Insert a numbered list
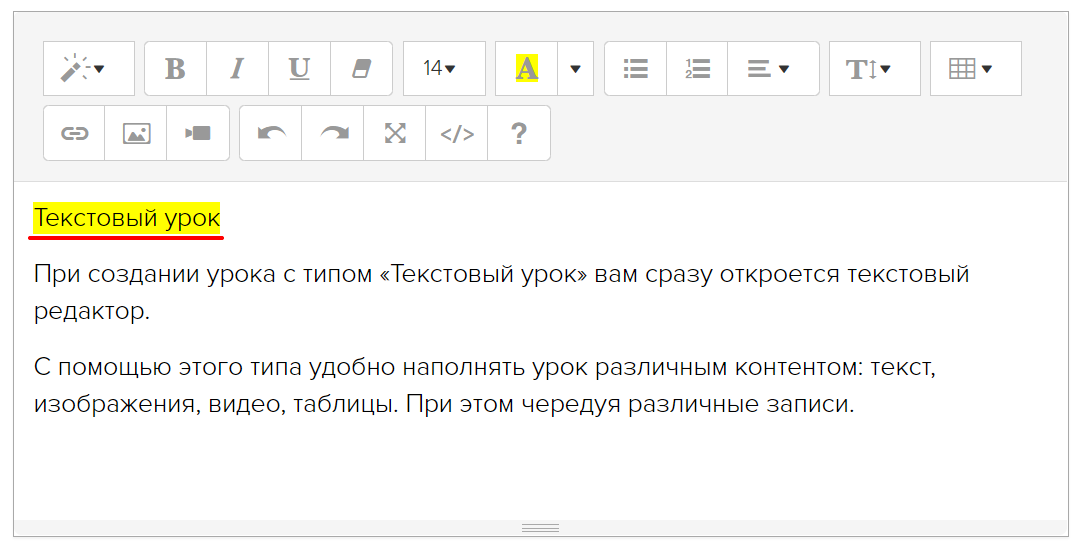Viewport: 1080px width, 545px height. click(697, 69)
